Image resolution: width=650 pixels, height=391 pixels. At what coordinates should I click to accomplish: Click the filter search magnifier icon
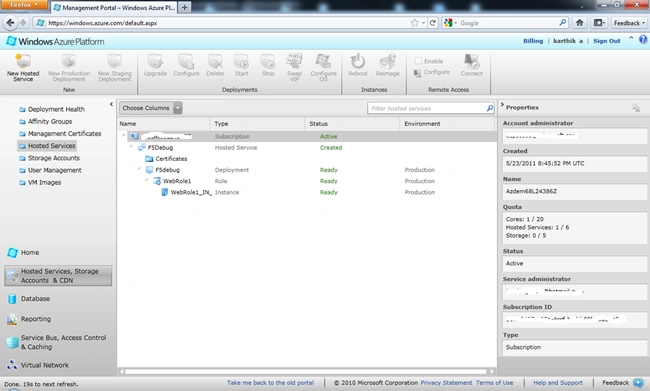point(490,108)
